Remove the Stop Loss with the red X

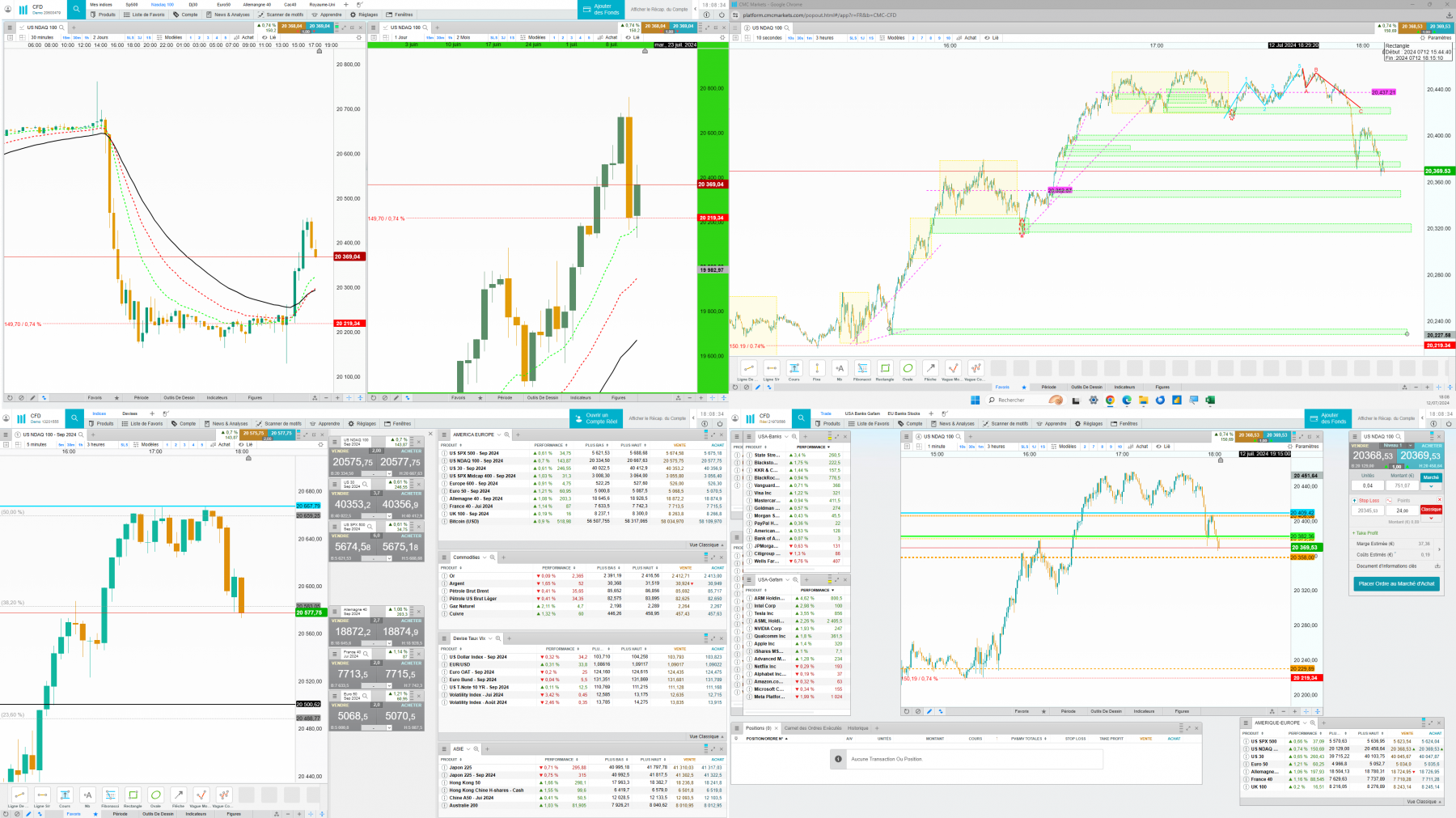(1439, 500)
